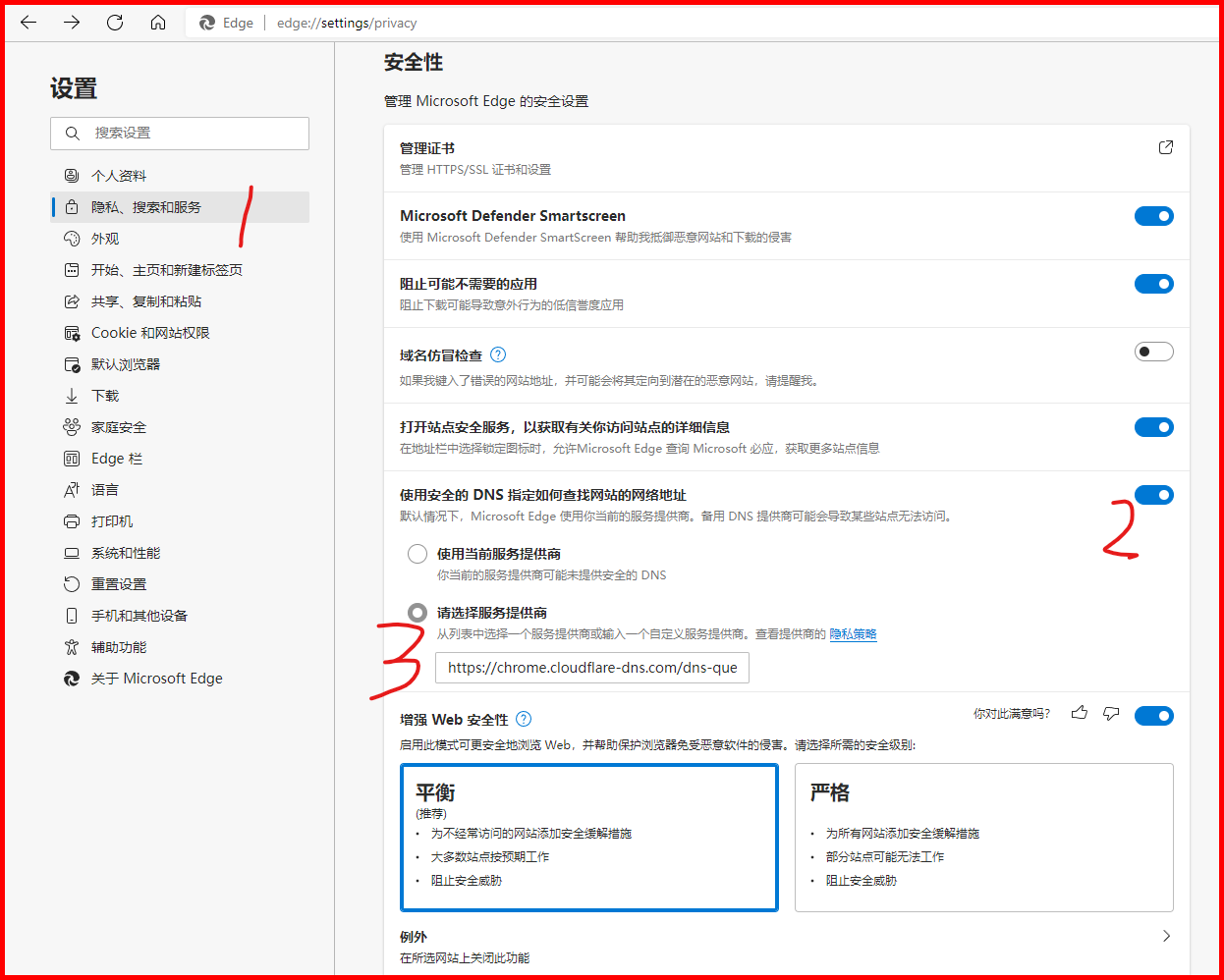This screenshot has width=1224, height=980.
Task: Open 重置设置 page
Action: [x=180, y=584]
